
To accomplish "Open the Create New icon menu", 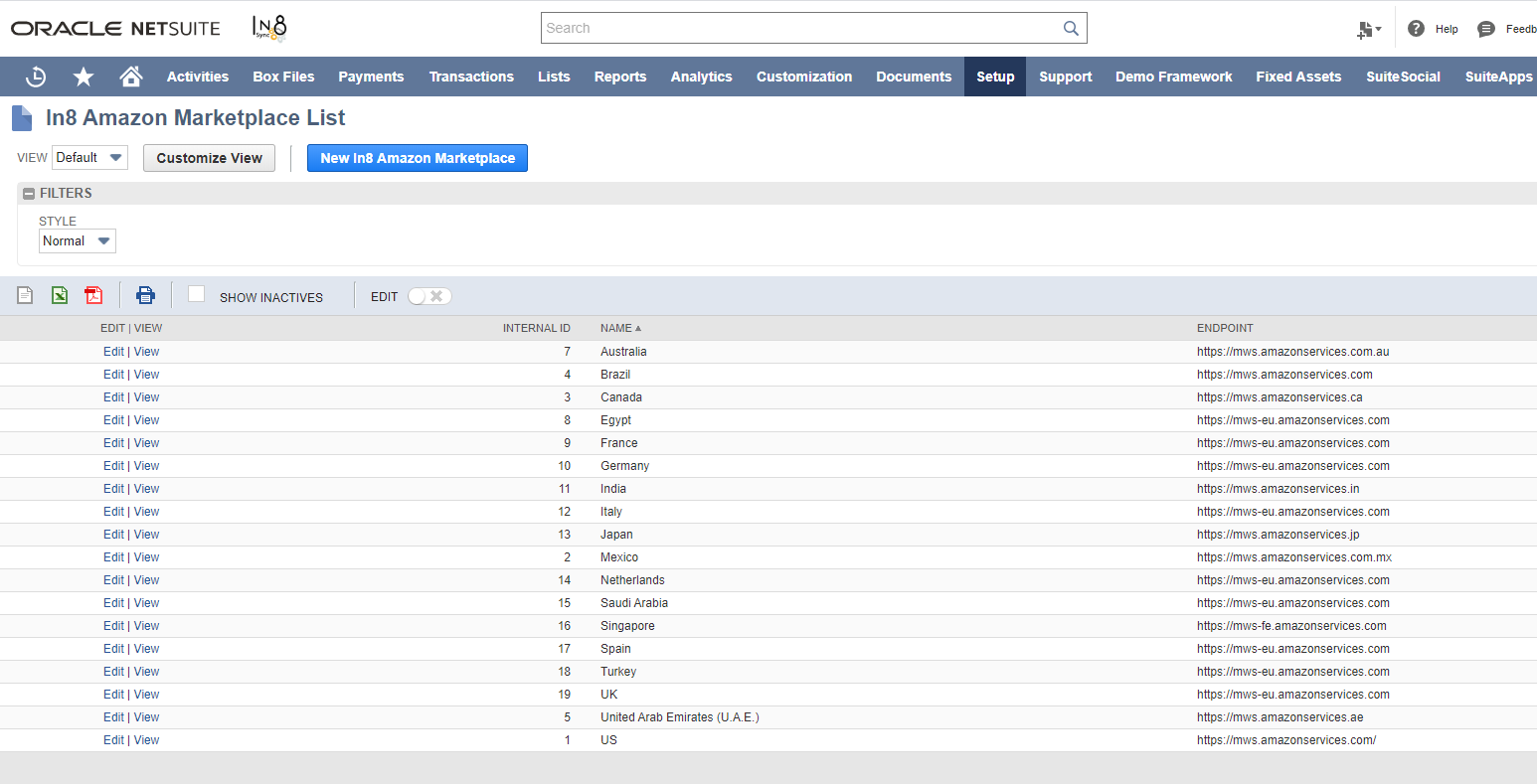I will tap(1369, 29).
